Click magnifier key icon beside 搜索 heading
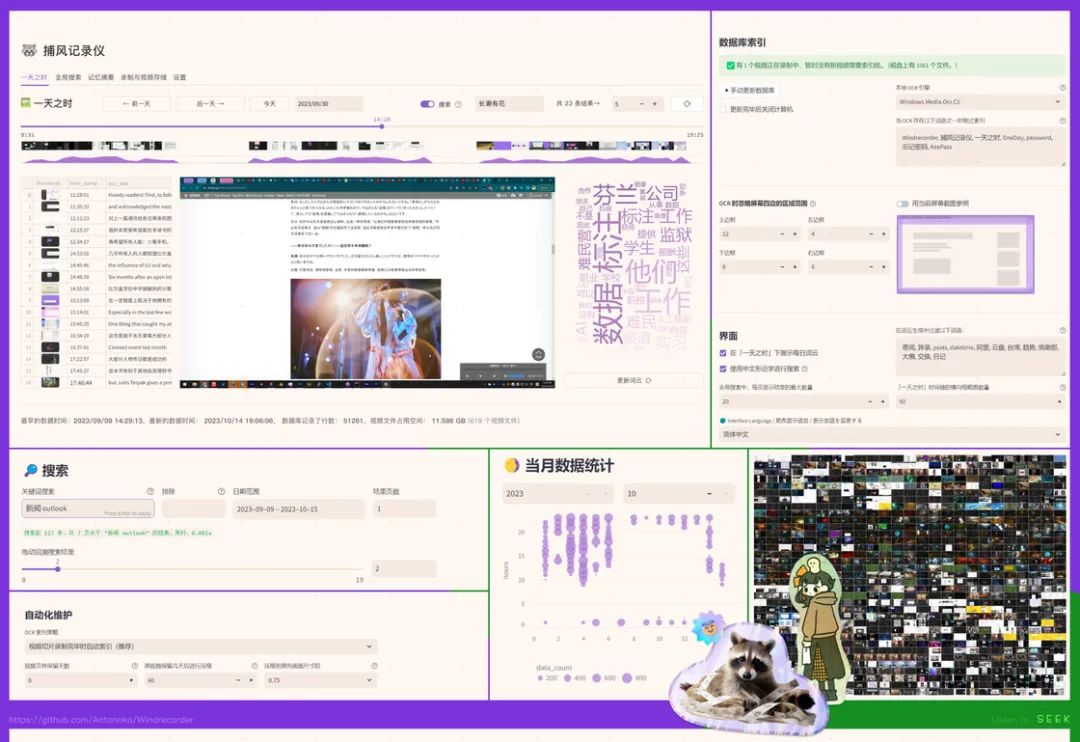 tap(30, 471)
